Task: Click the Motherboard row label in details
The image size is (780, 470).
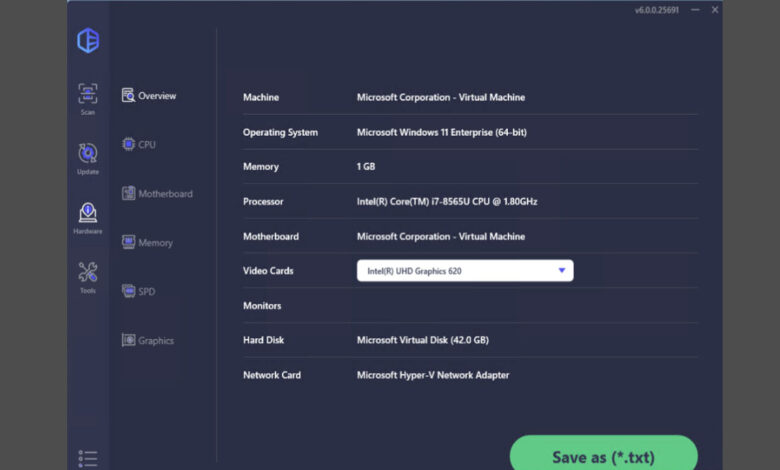Action: (x=271, y=236)
